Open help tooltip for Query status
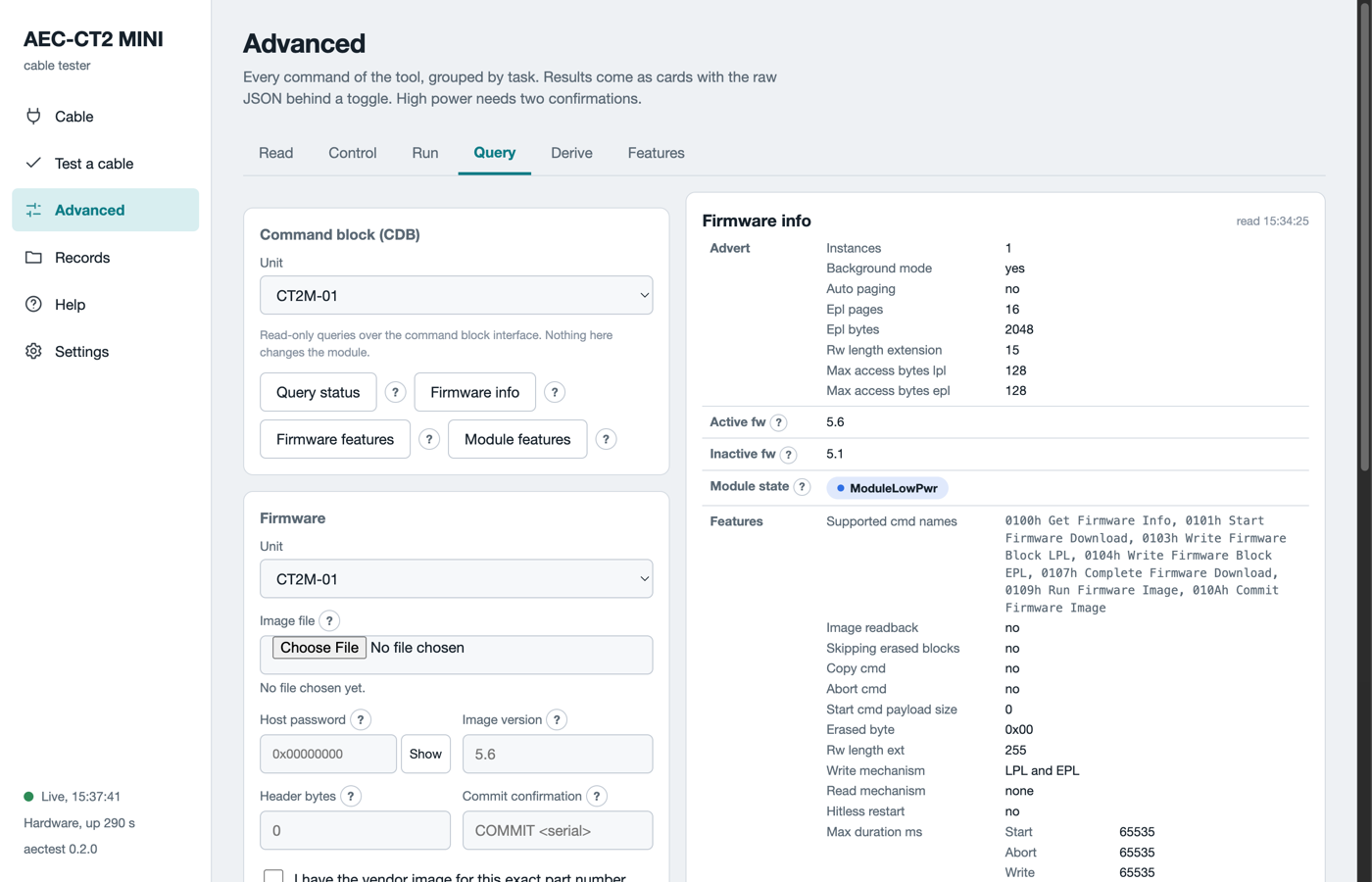Viewport: 1372px width, 882px height. click(x=395, y=392)
